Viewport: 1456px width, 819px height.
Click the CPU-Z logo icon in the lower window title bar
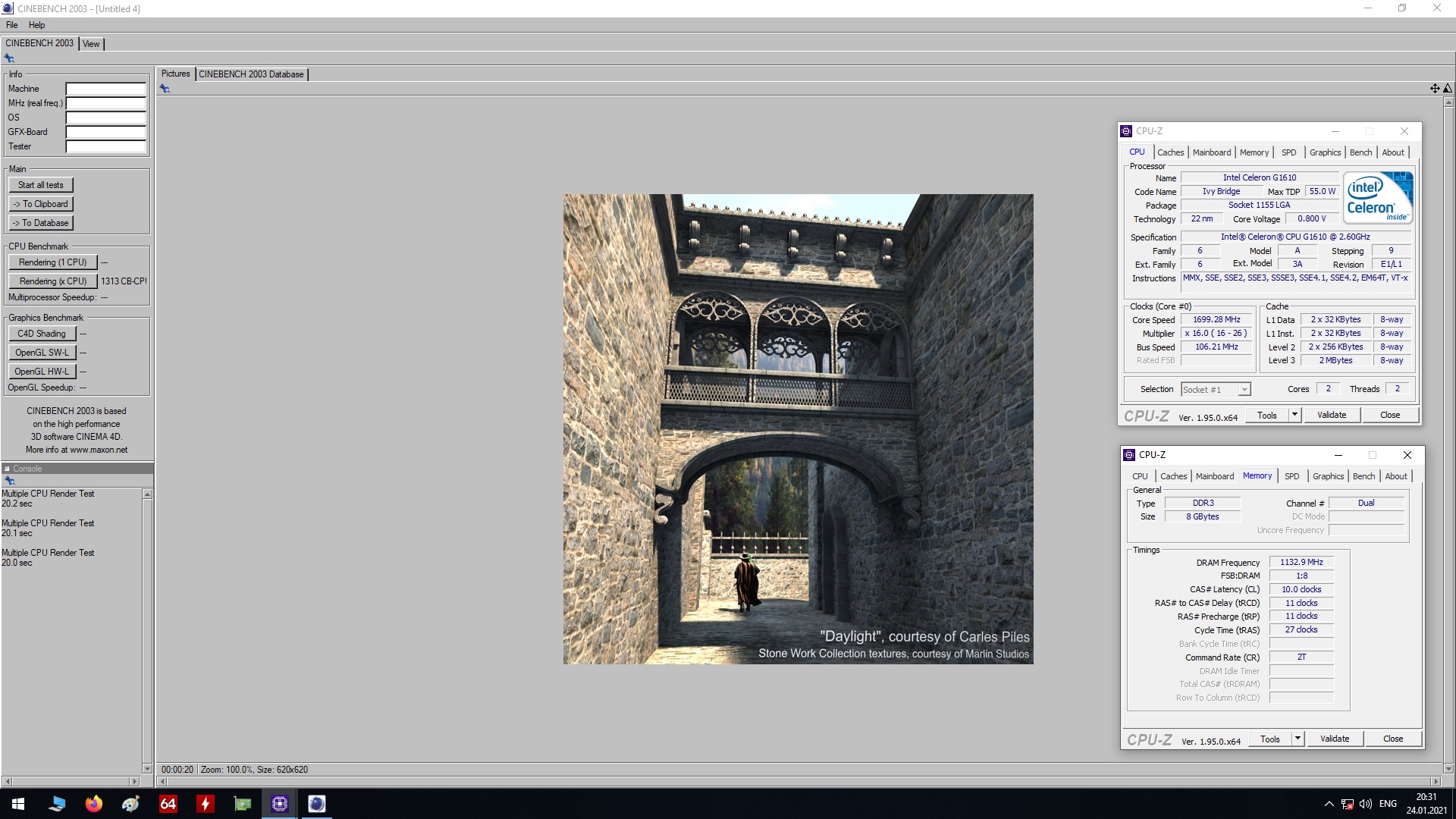[x=1129, y=455]
